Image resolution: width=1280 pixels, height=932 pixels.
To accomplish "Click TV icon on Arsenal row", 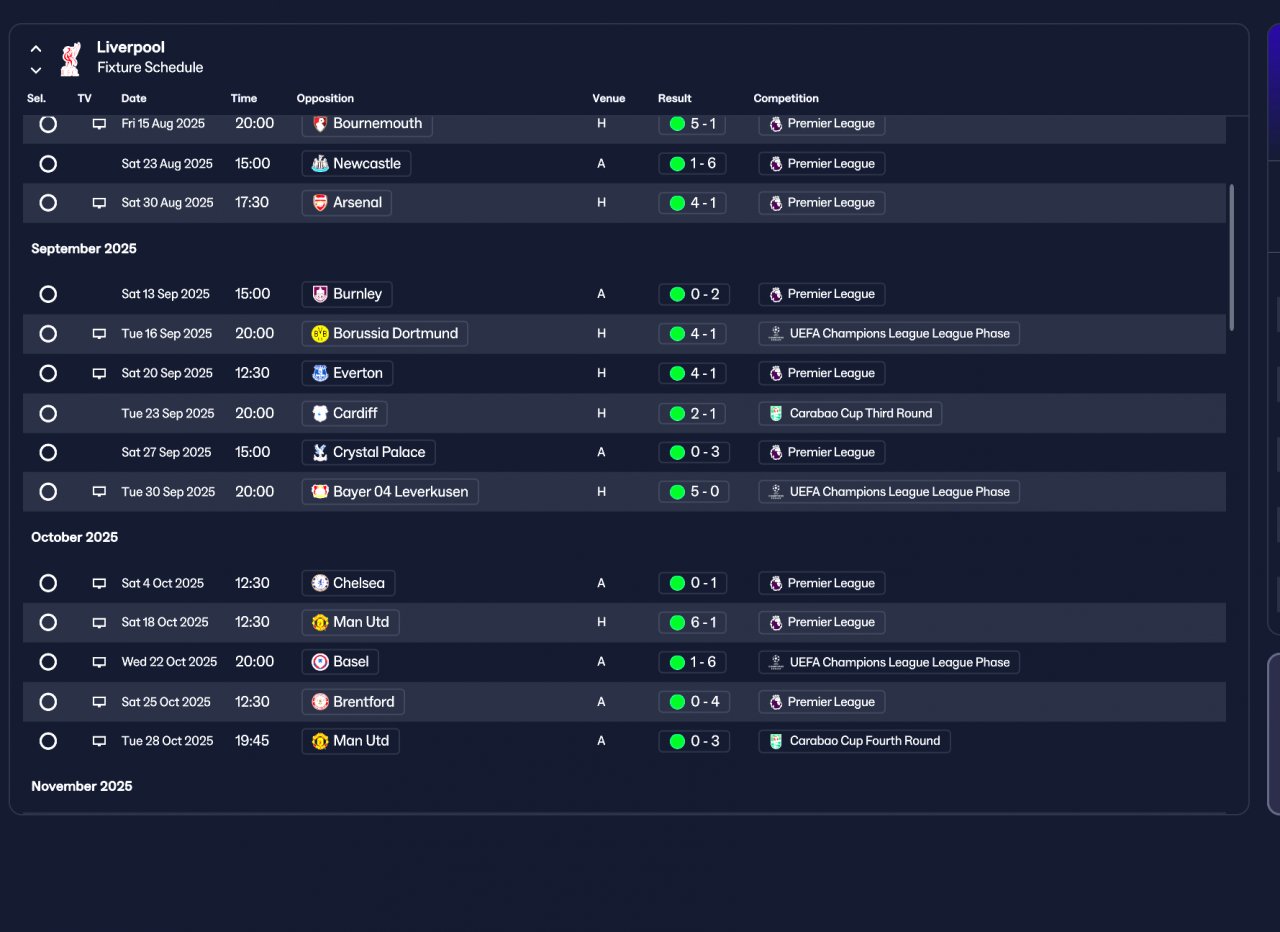I will click(99, 203).
